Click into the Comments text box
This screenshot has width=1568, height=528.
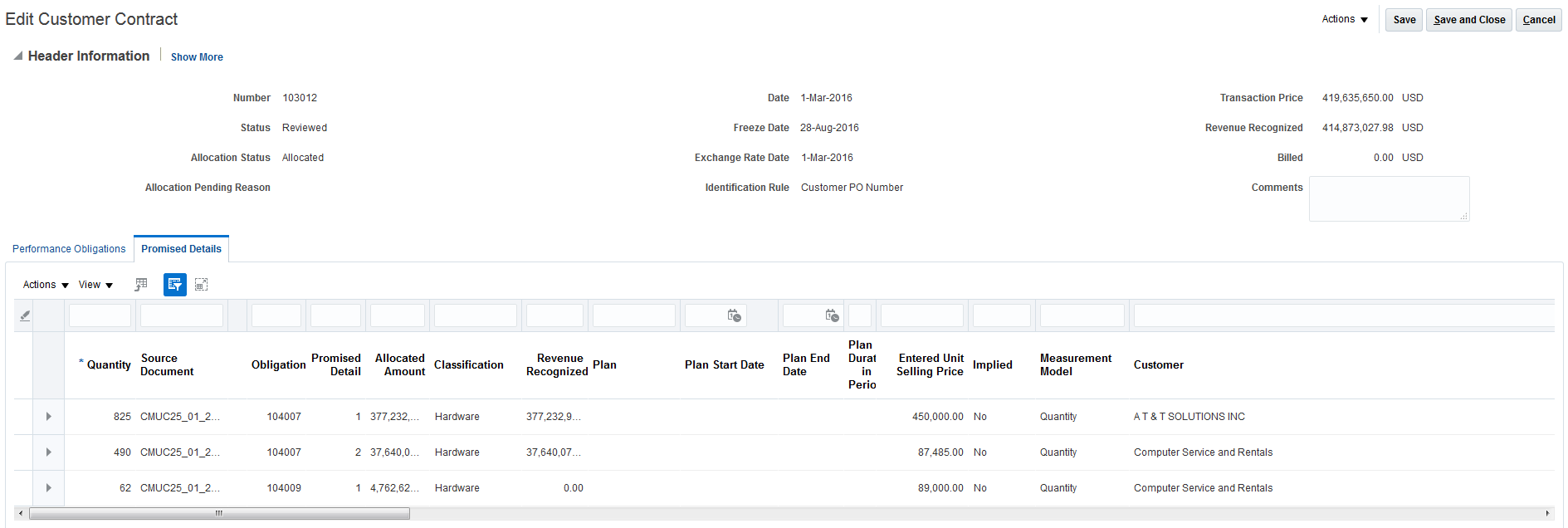(x=1388, y=198)
